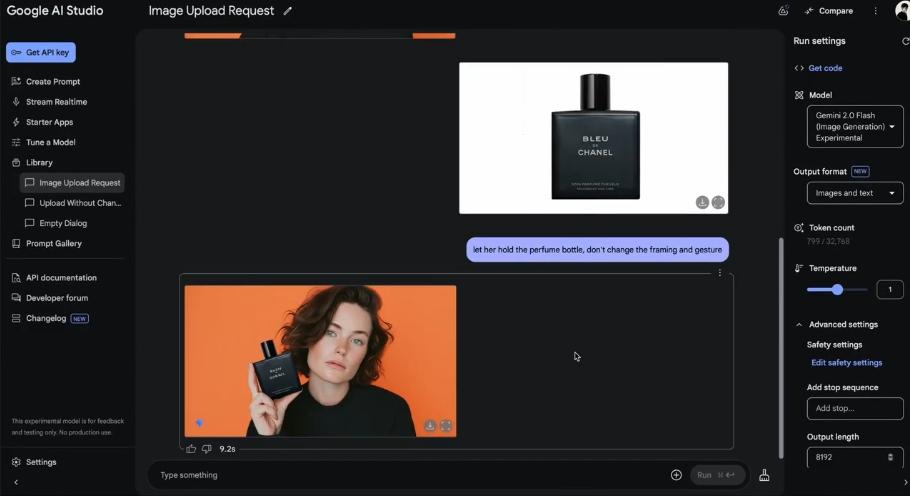
Task: Open the user profile avatar
Action: click(902, 10)
